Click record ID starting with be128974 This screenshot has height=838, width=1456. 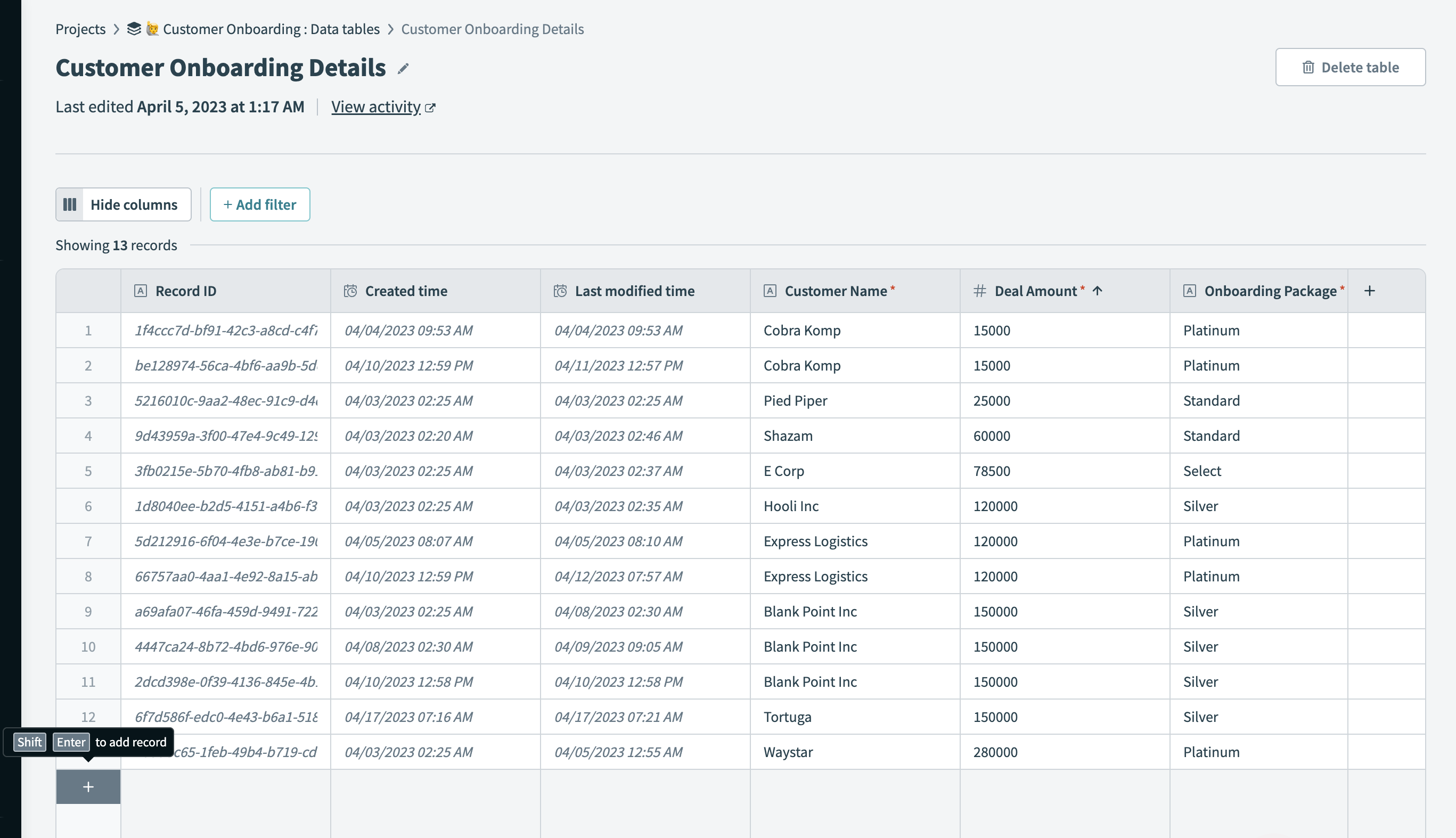226,365
